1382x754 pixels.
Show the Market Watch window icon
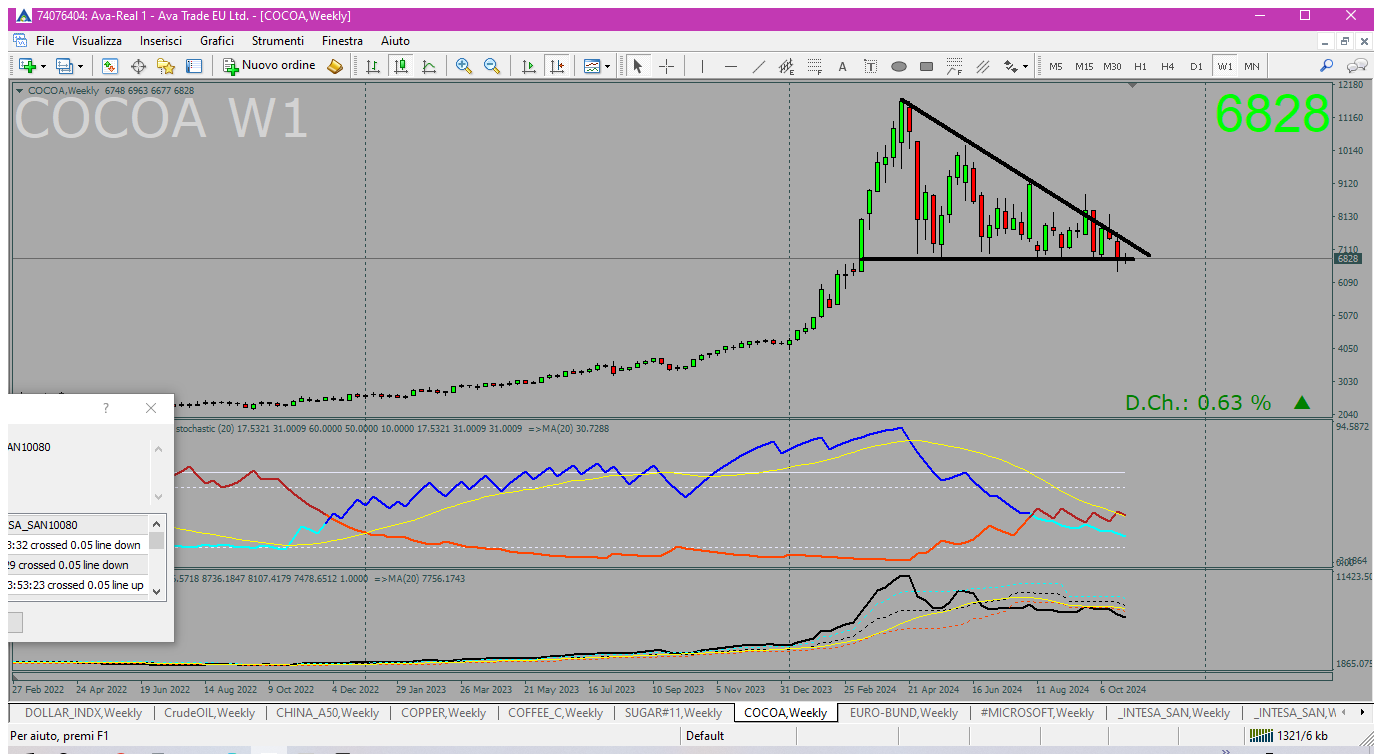110,66
